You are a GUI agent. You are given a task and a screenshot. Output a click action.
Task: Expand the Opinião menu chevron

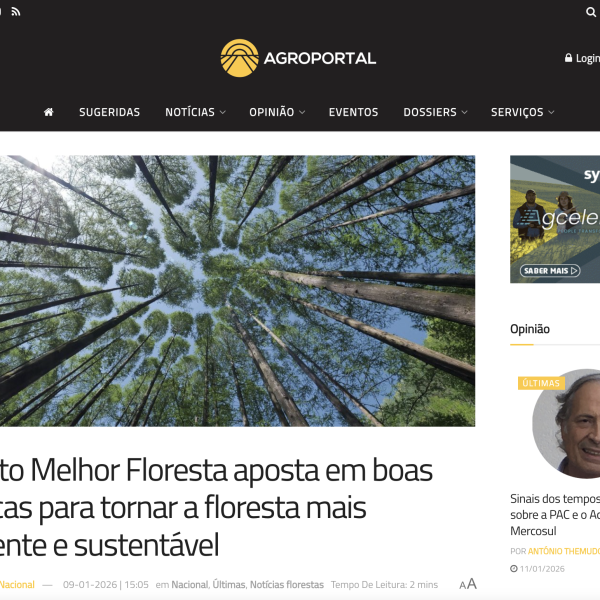click(302, 112)
